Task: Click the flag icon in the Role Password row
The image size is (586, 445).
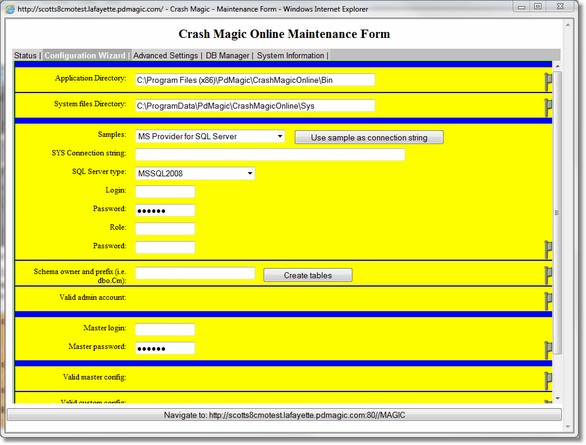Action: tap(548, 250)
